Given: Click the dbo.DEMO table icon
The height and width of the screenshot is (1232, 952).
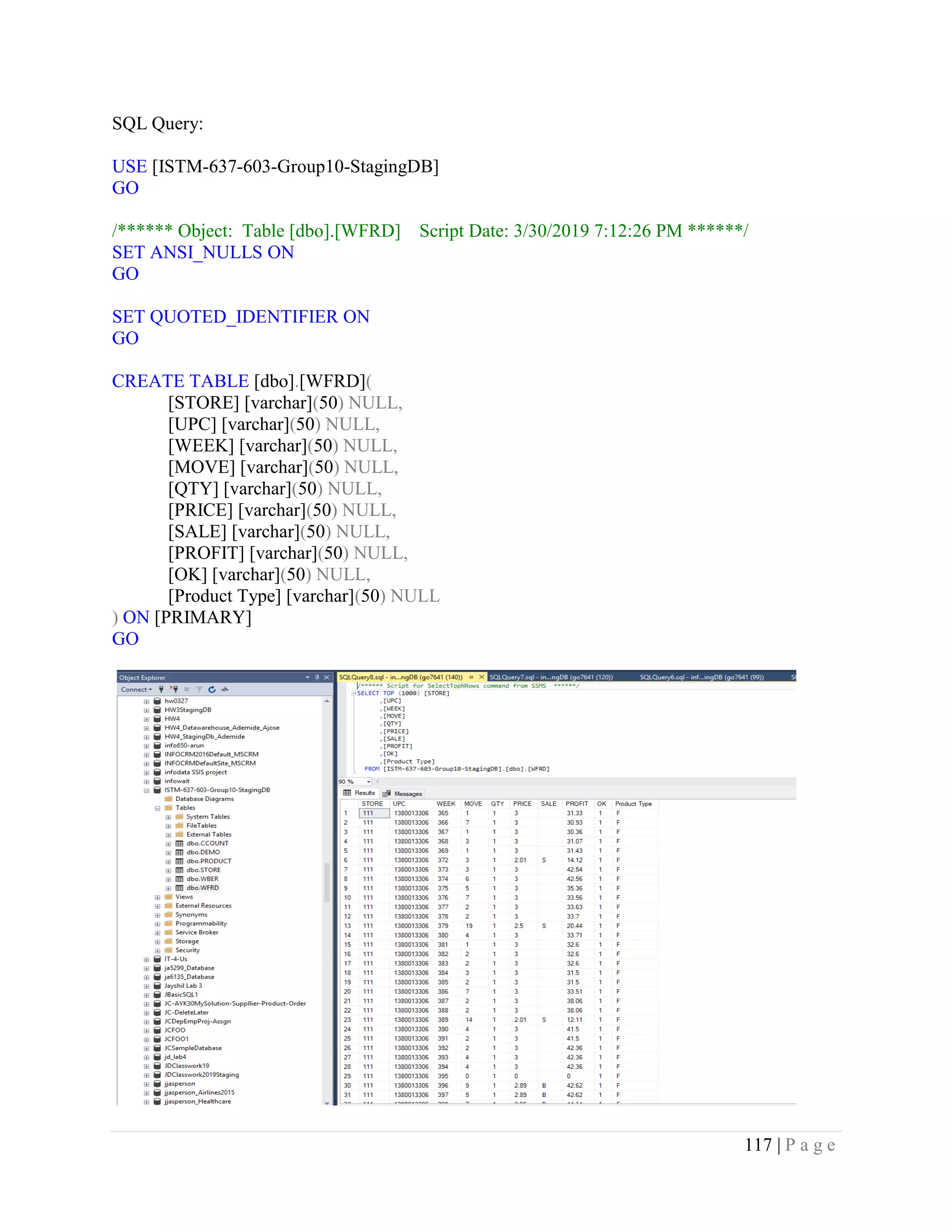Looking at the screenshot, I should coord(179,852).
